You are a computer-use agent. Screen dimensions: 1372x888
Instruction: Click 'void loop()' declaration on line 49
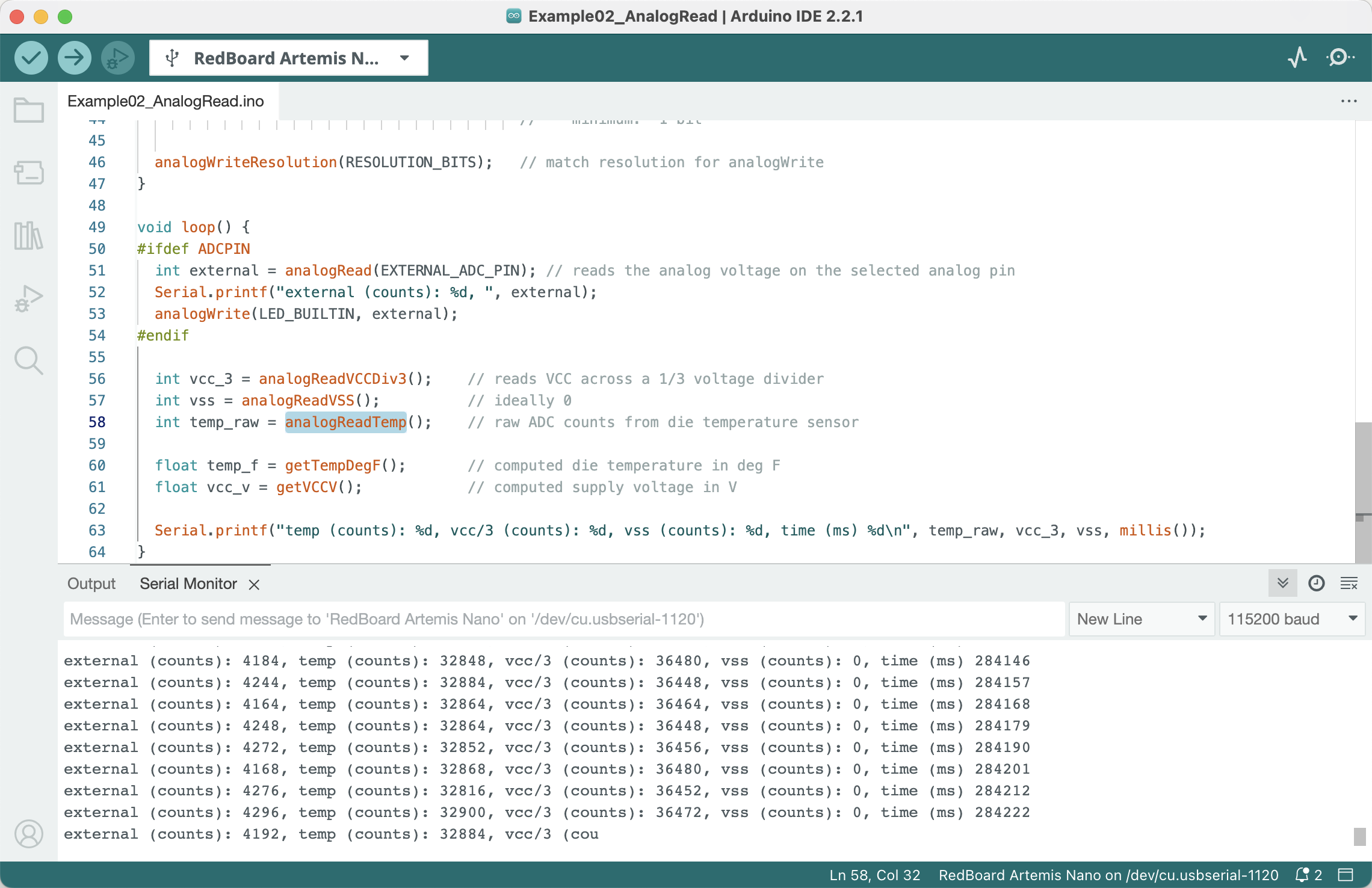185,227
